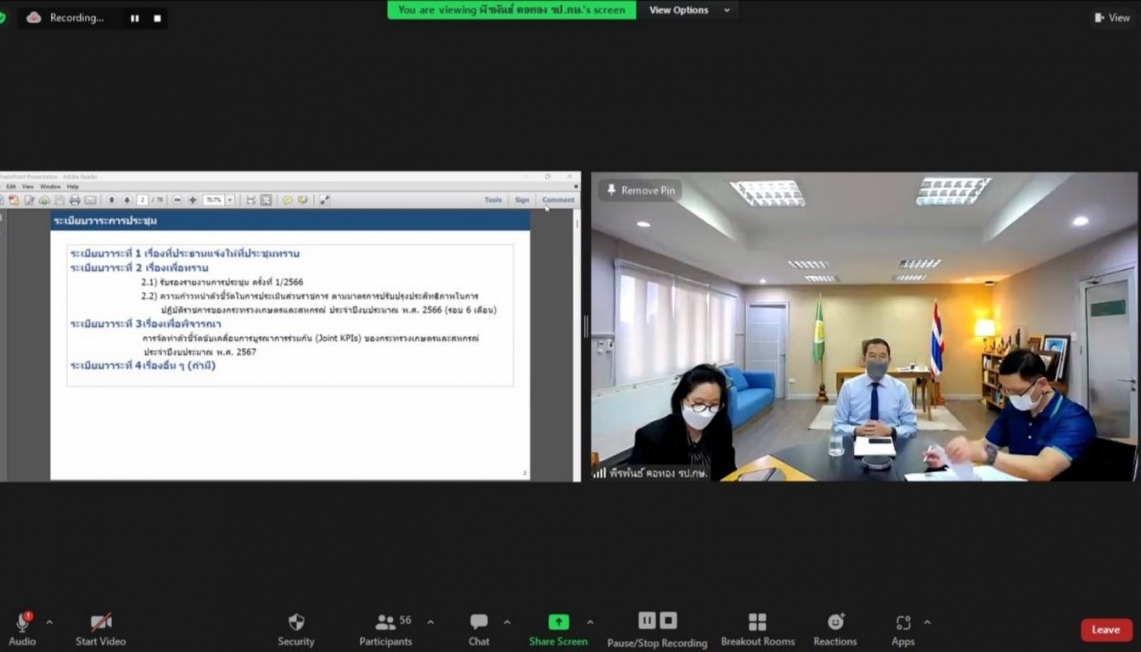
Task: Click the page number field in Reader
Action: (x=143, y=200)
